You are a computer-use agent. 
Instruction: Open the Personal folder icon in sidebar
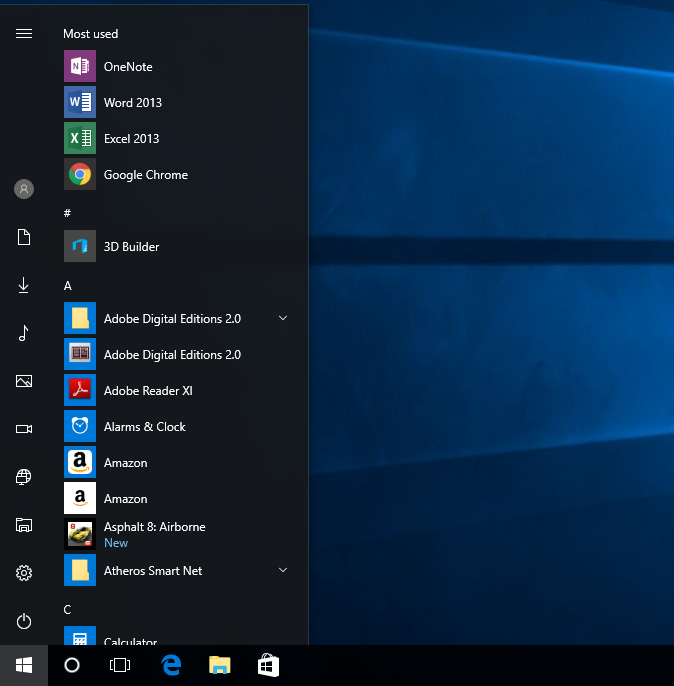click(x=24, y=525)
